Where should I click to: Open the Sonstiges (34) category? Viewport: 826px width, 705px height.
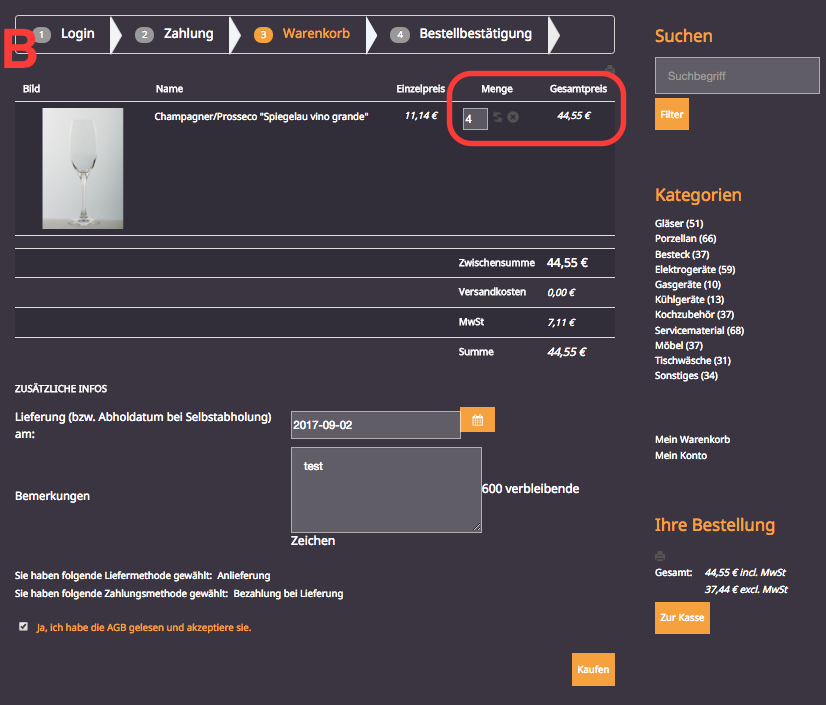point(686,376)
